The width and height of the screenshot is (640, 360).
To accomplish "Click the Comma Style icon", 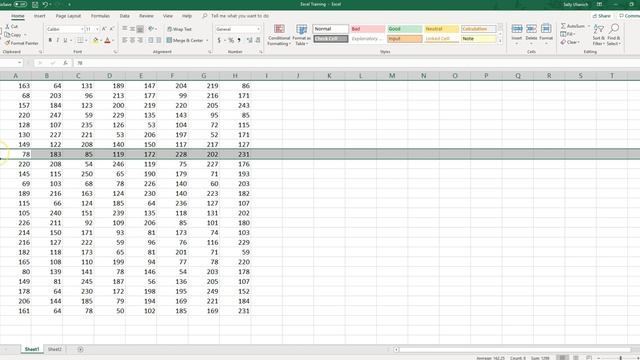I will pyautogui.click(x=239, y=40).
